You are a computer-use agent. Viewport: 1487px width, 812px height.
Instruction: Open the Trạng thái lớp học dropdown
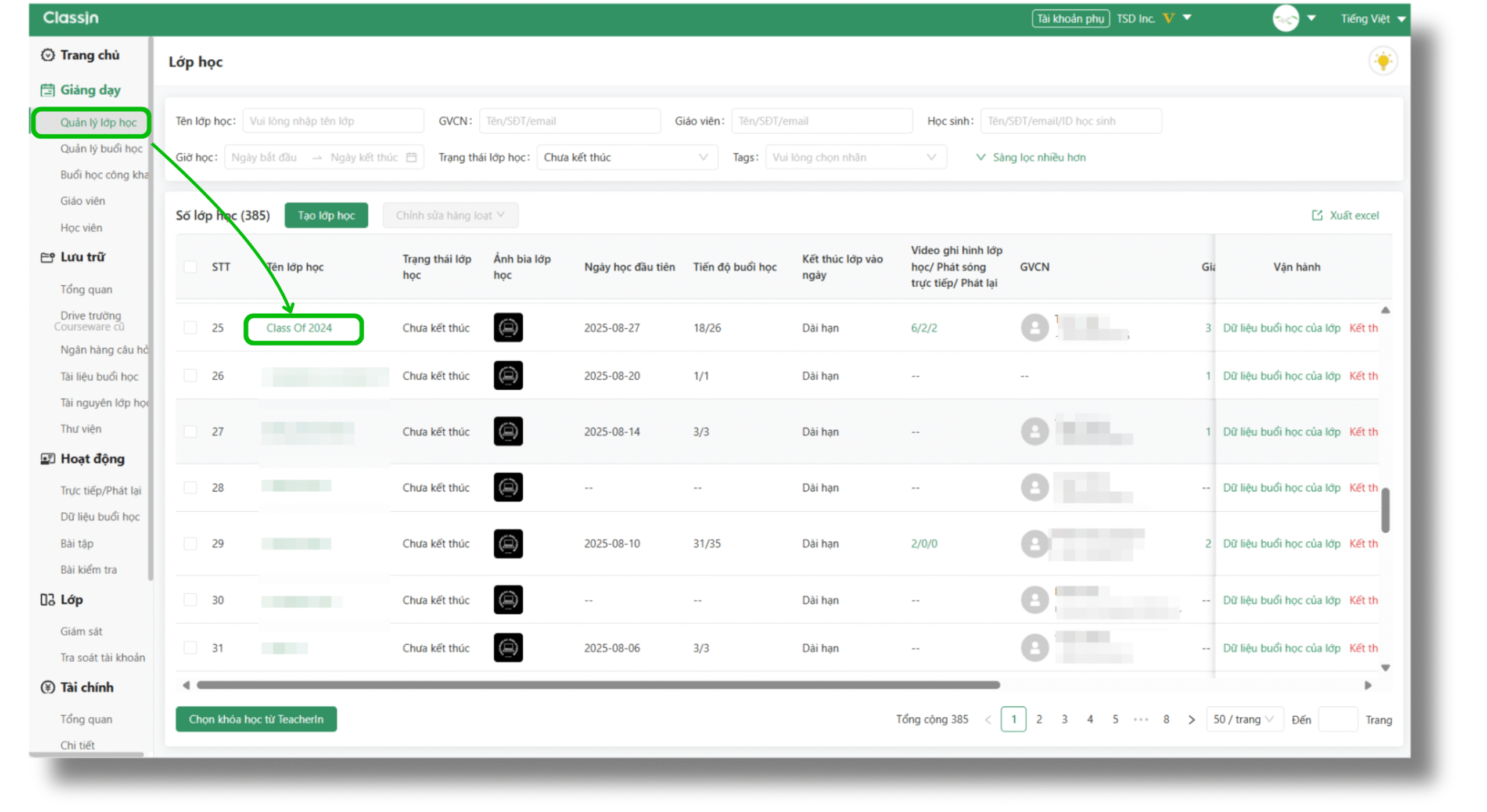point(626,157)
